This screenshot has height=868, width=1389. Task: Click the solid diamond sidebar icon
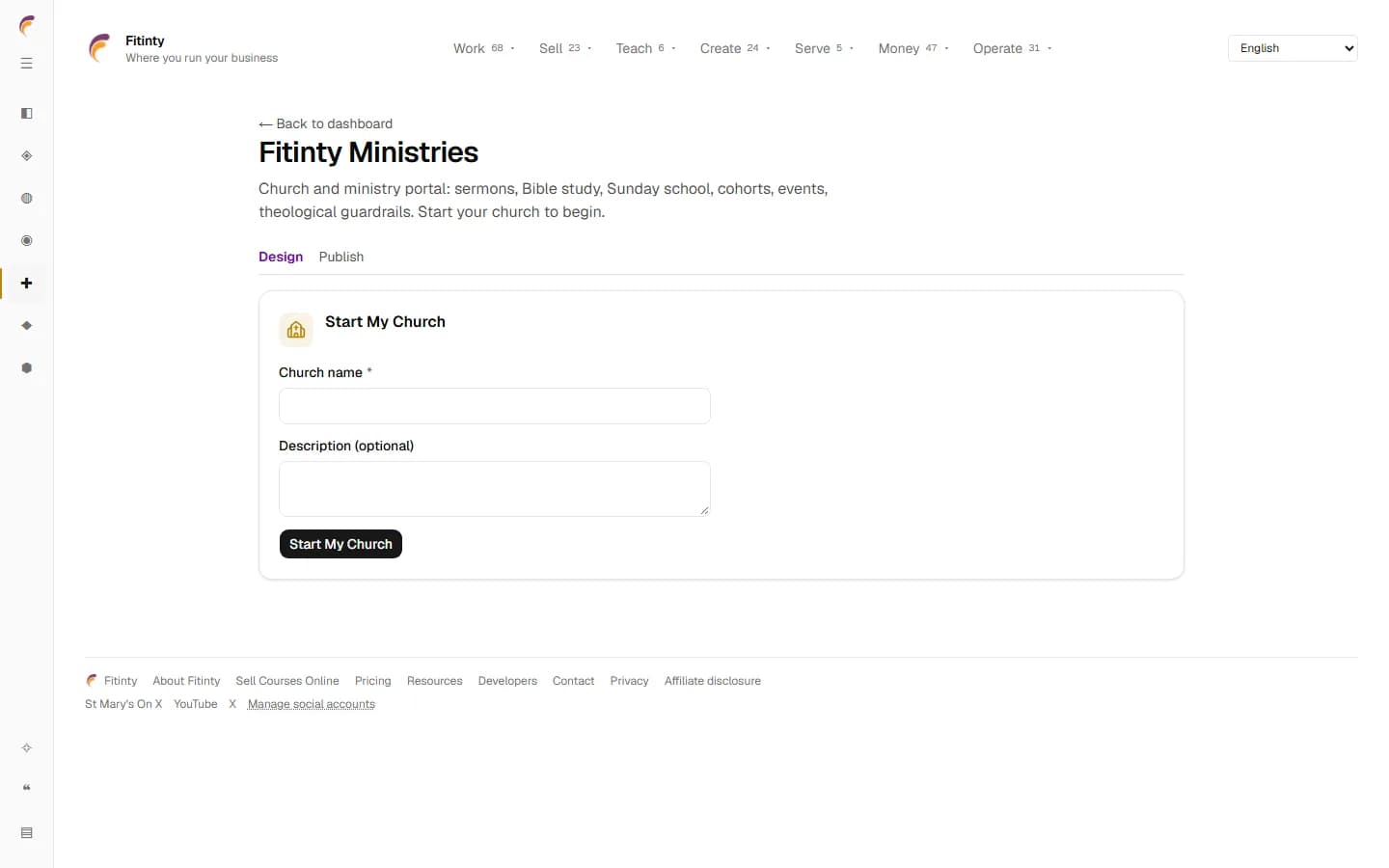click(27, 326)
